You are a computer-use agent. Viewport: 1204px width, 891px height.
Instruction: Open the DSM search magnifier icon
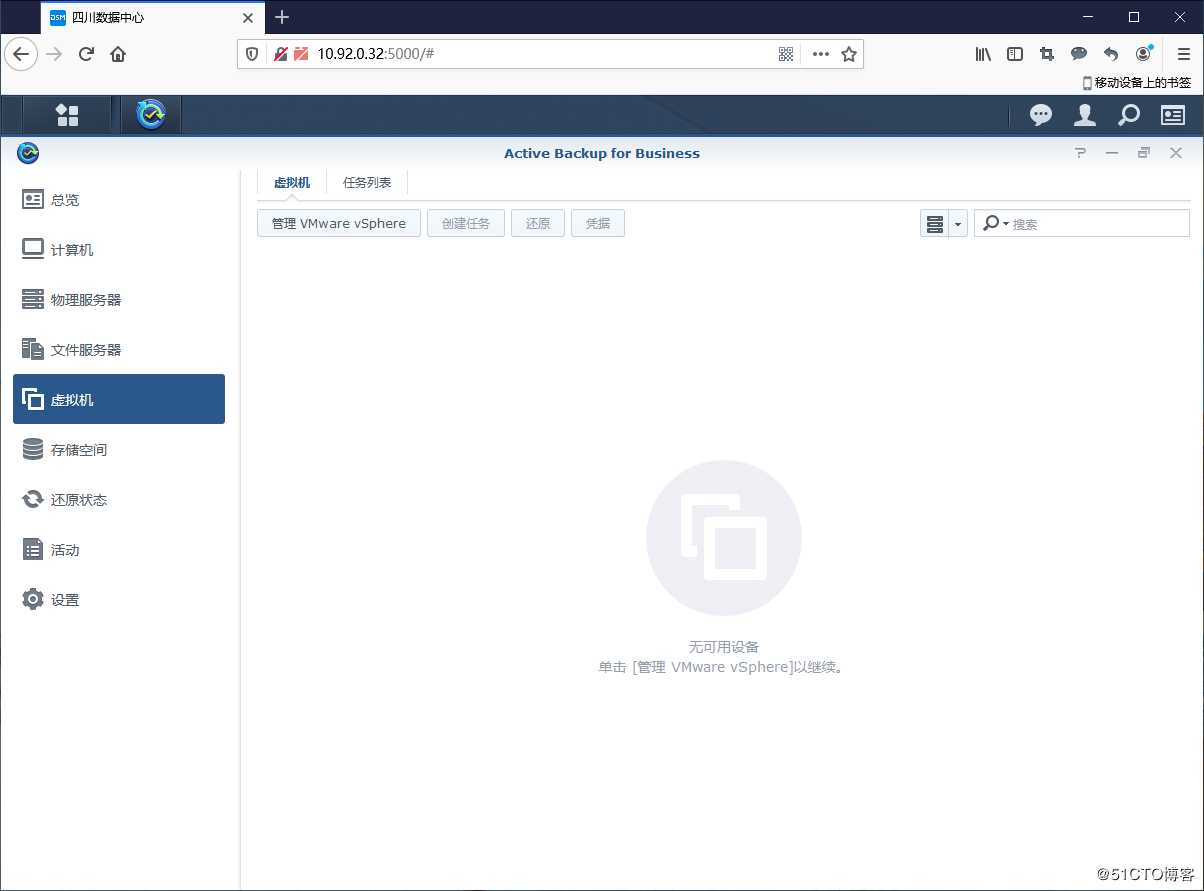click(1129, 116)
